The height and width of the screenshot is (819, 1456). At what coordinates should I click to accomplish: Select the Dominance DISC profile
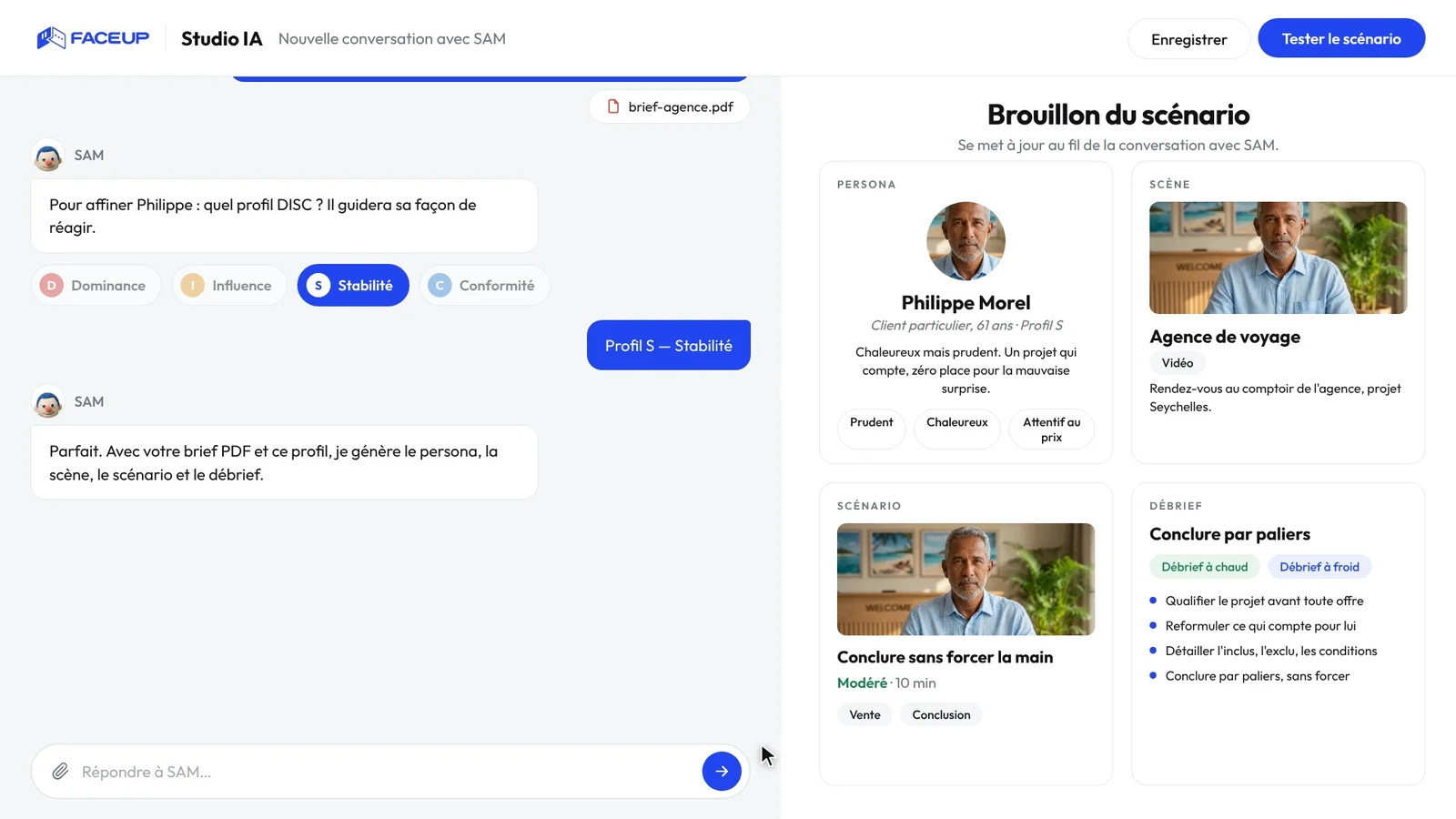click(96, 286)
